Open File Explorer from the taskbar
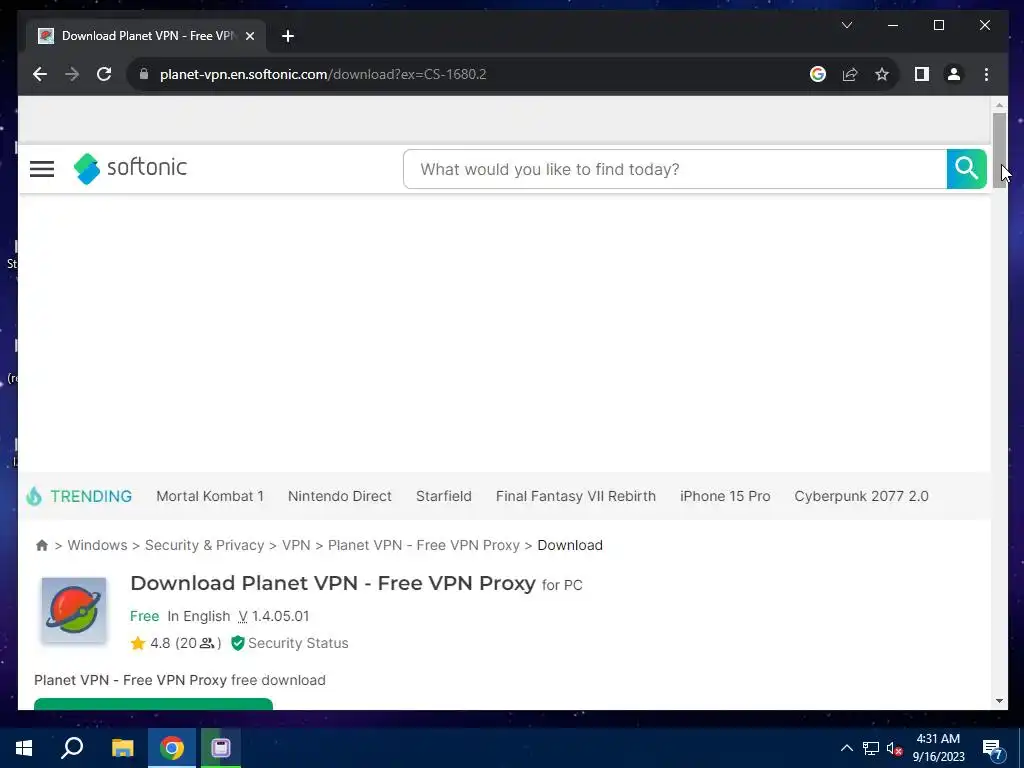The image size is (1024, 768). pos(122,748)
